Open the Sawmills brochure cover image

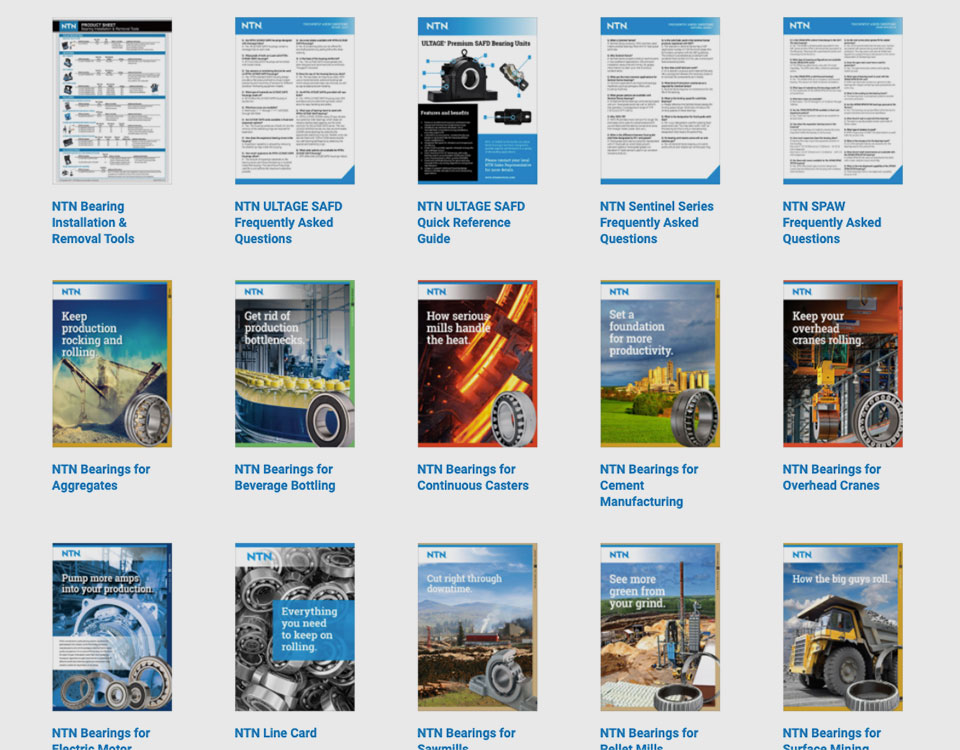tap(478, 627)
